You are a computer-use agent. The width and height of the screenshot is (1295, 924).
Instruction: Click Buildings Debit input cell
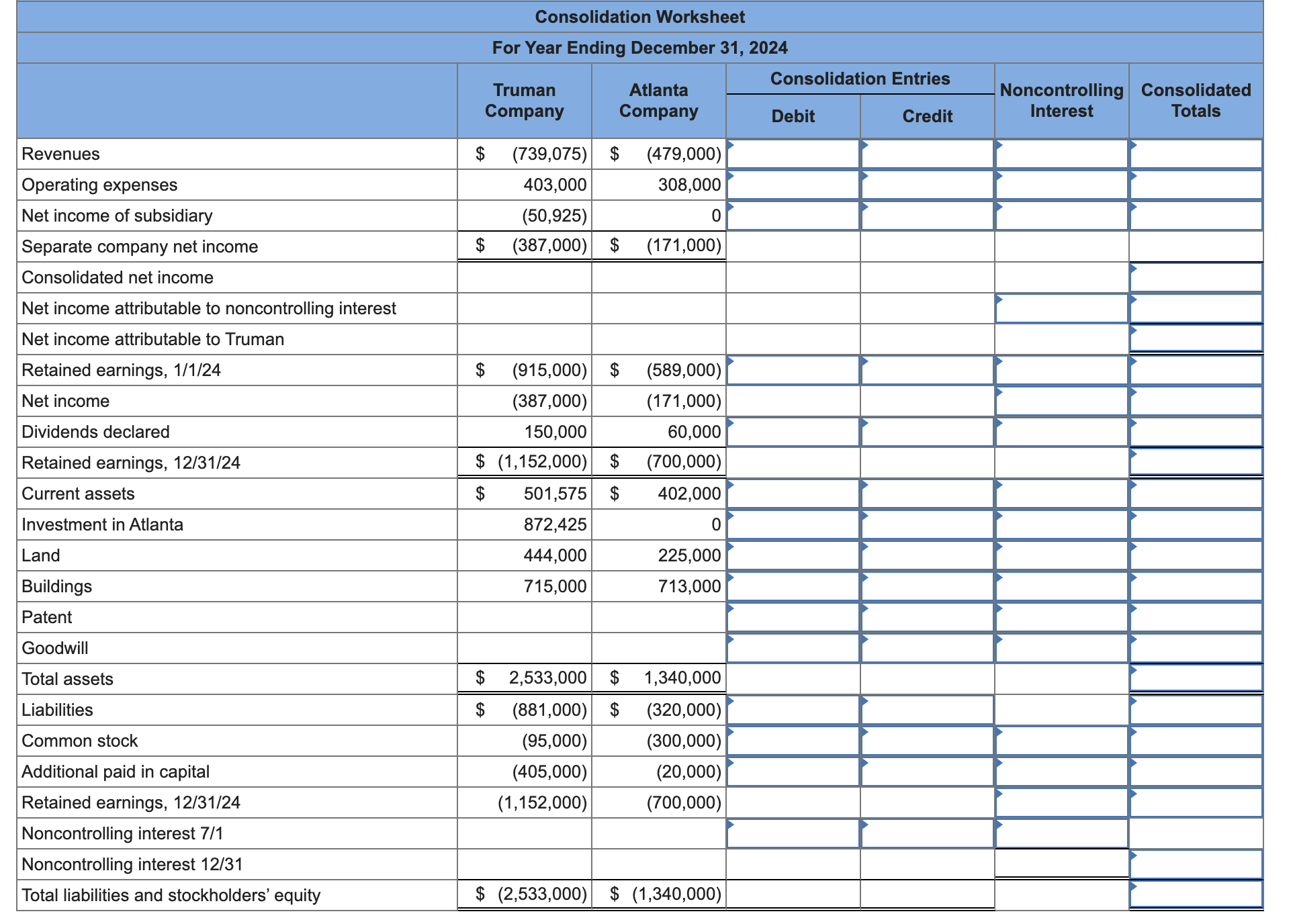(793, 586)
